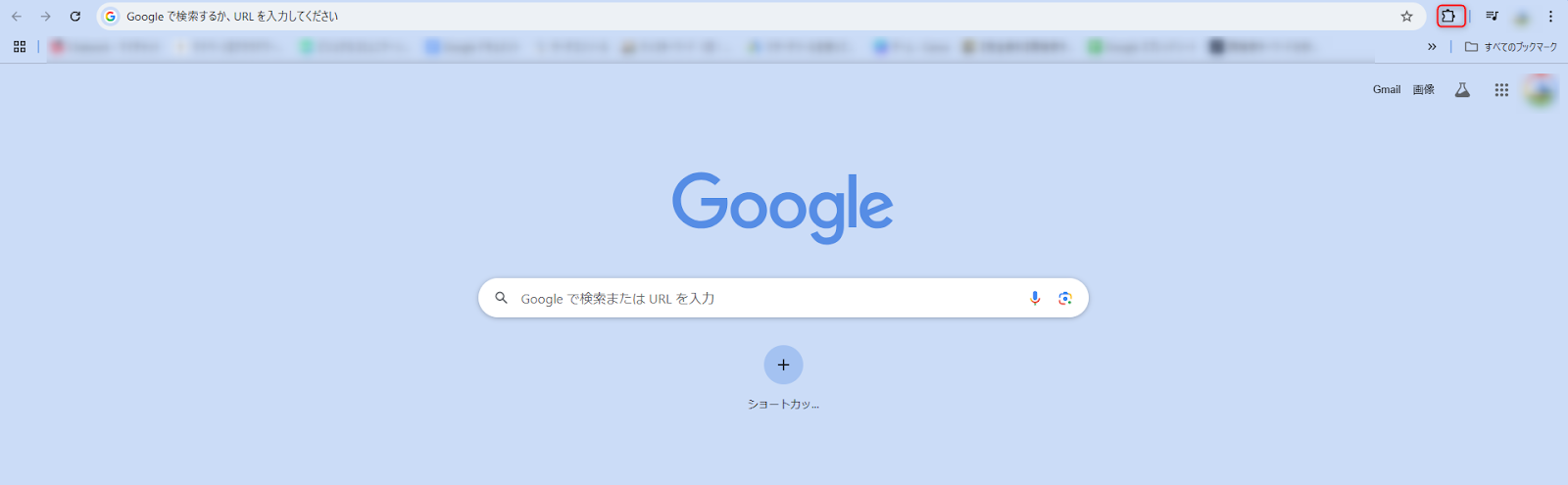The height and width of the screenshot is (485, 1568).
Task: Open the Google account avatar on the page
Action: click(1541, 90)
